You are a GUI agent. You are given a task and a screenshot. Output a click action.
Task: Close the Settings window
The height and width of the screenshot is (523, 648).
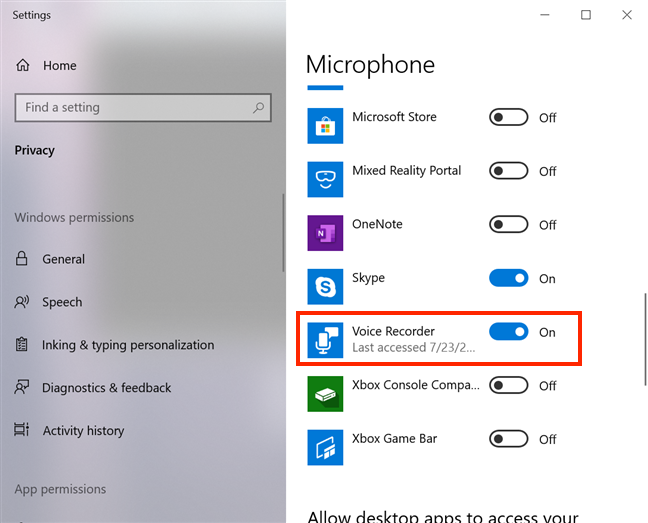click(x=627, y=15)
